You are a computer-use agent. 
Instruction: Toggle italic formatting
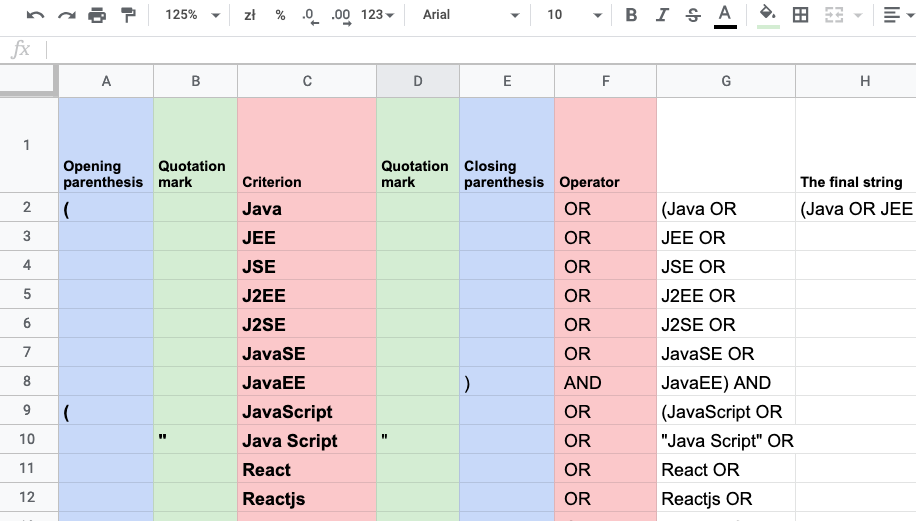click(x=662, y=15)
